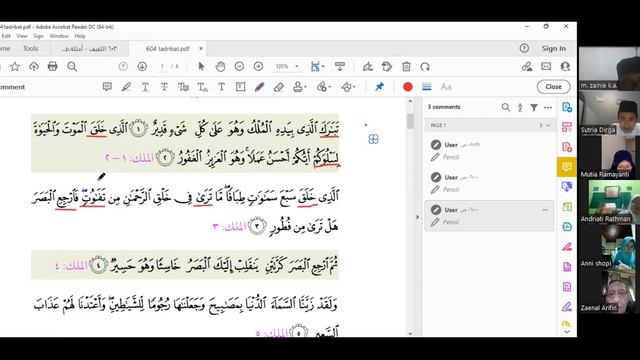Share with others using the person icon

pyautogui.click(x=565, y=67)
